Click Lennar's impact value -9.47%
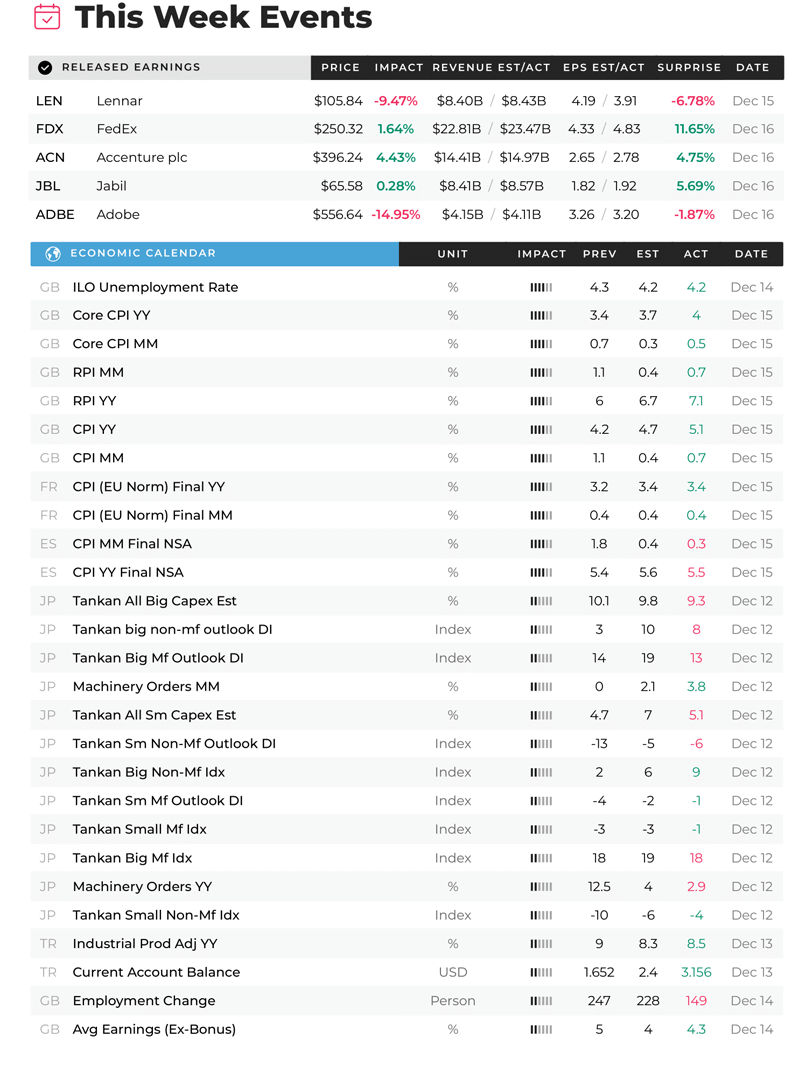Viewport: 806px width, 1069px height. tap(395, 101)
